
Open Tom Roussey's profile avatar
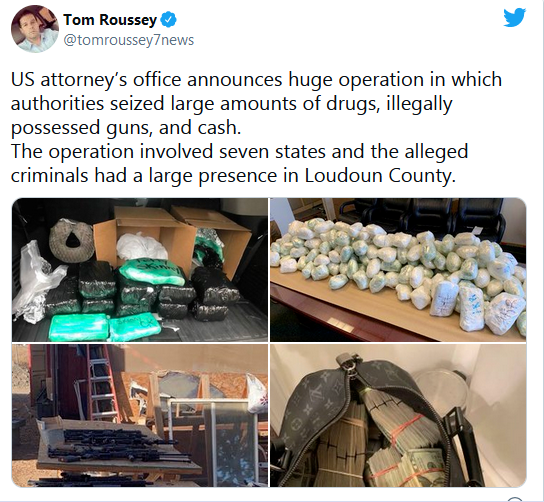[x=35, y=29]
